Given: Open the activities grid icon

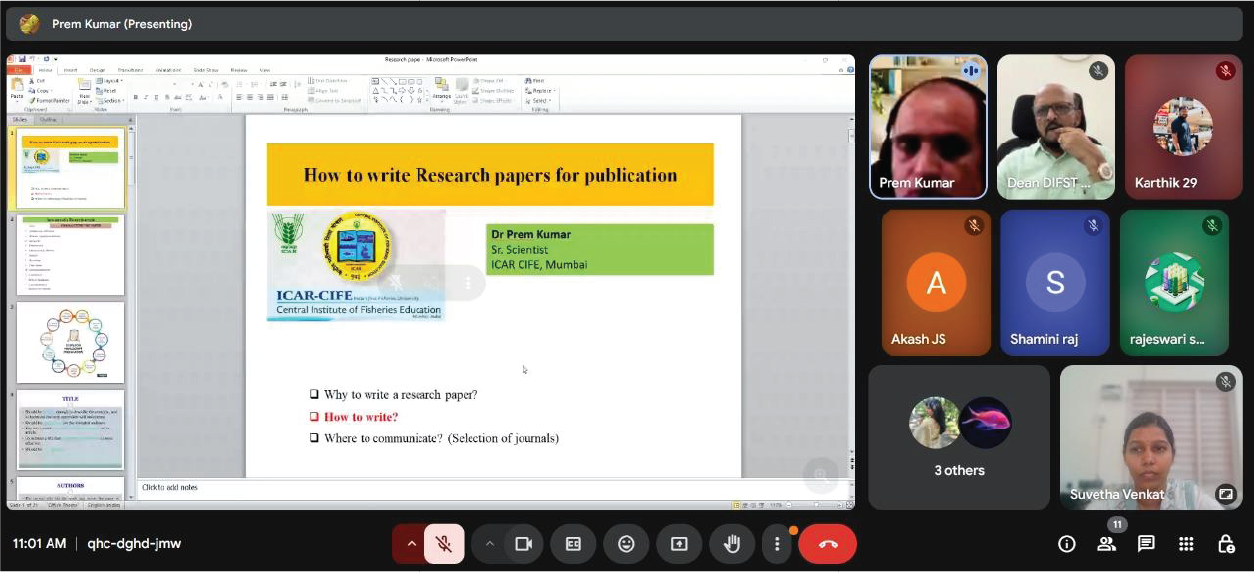Looking at the screenshot, I should (1186, 544).
